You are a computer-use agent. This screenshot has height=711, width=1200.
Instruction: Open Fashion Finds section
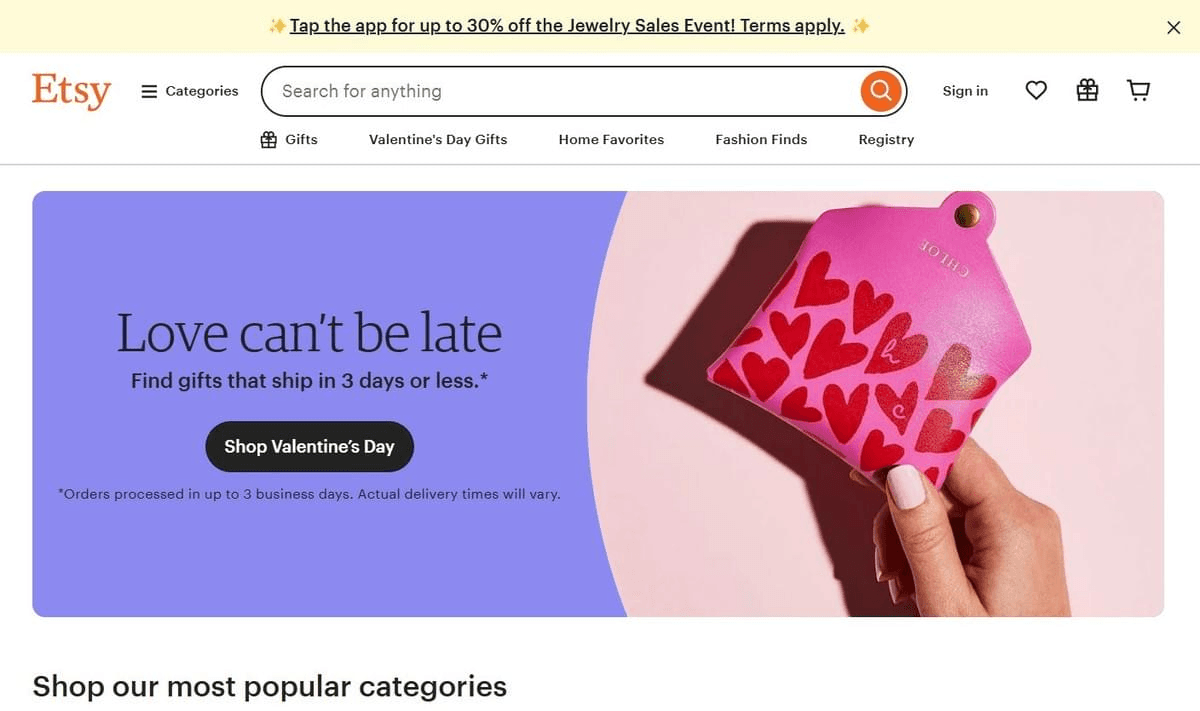[761, 140]
